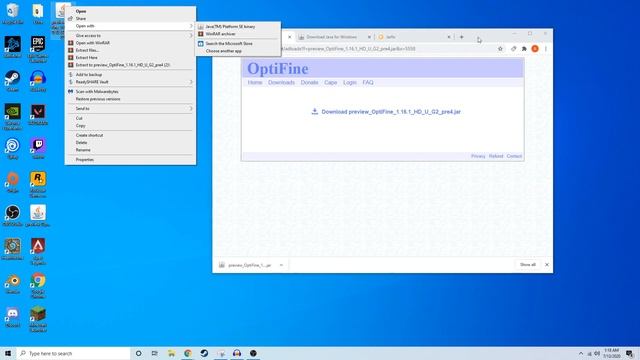The width and height of the screenshot is (640, 360).
Task: Open the Windows Start menu
Action: click(x=8, y=353)
